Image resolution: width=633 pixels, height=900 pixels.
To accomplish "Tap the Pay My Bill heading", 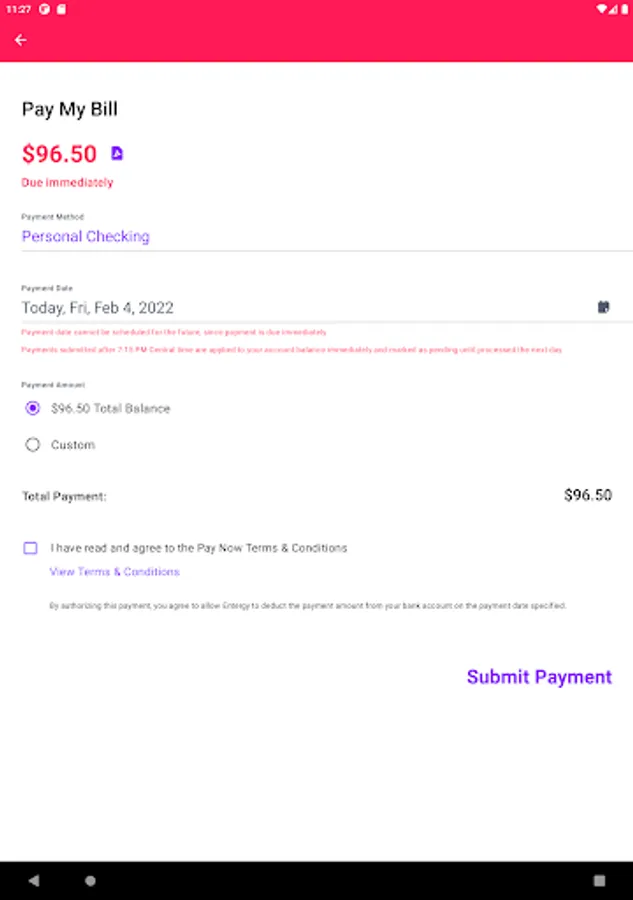I will [x=70, y=109].
